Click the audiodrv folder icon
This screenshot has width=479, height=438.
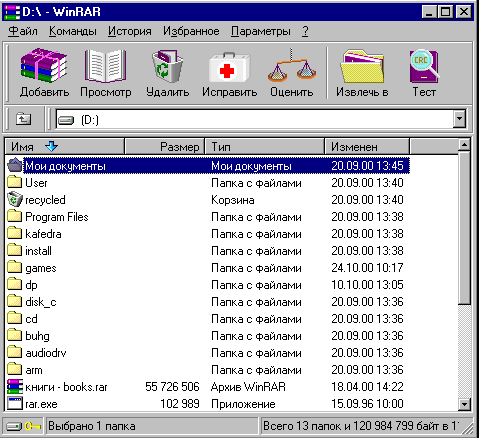point(14,352)
